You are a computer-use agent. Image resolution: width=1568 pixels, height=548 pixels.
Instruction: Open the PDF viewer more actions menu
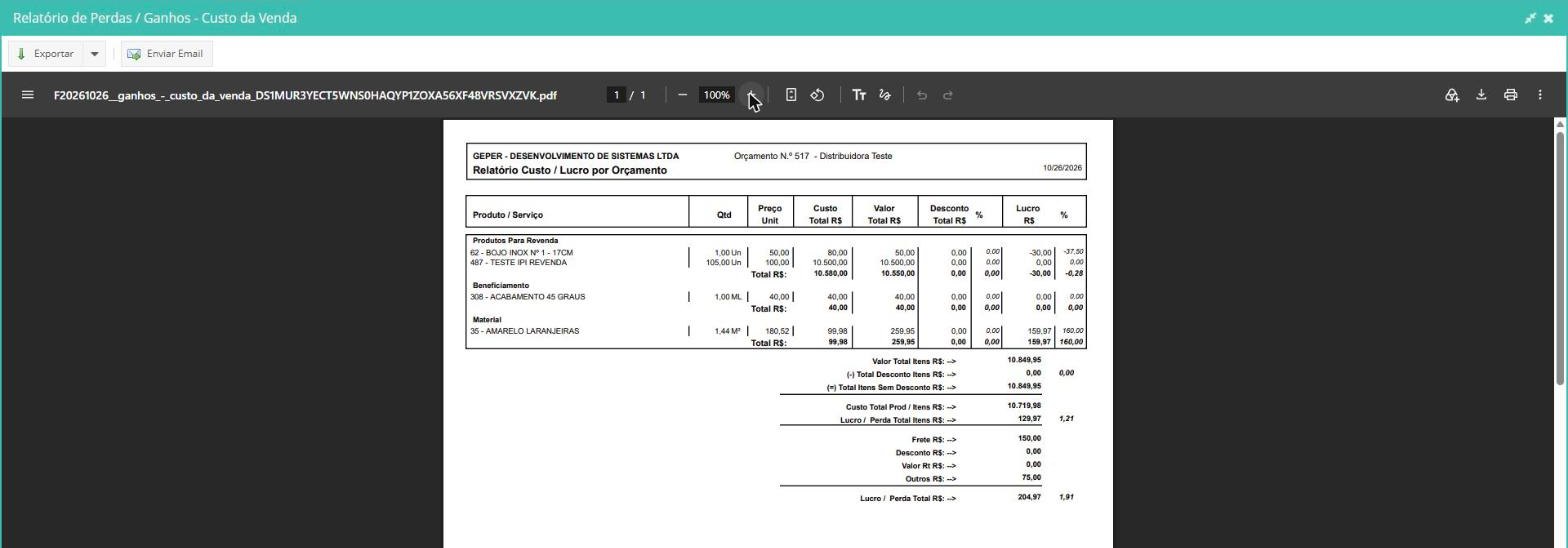pos(1540,95)
